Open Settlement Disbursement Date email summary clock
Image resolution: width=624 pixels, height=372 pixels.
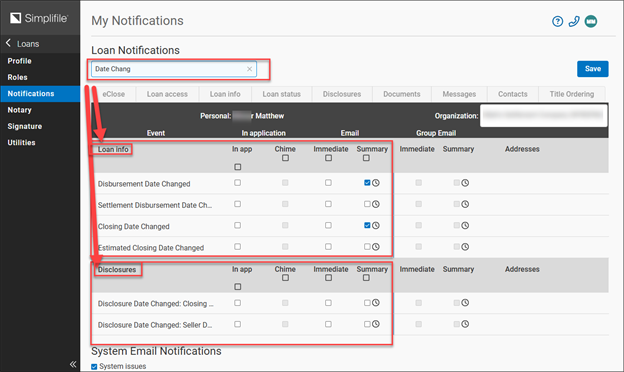pos(376,204)
